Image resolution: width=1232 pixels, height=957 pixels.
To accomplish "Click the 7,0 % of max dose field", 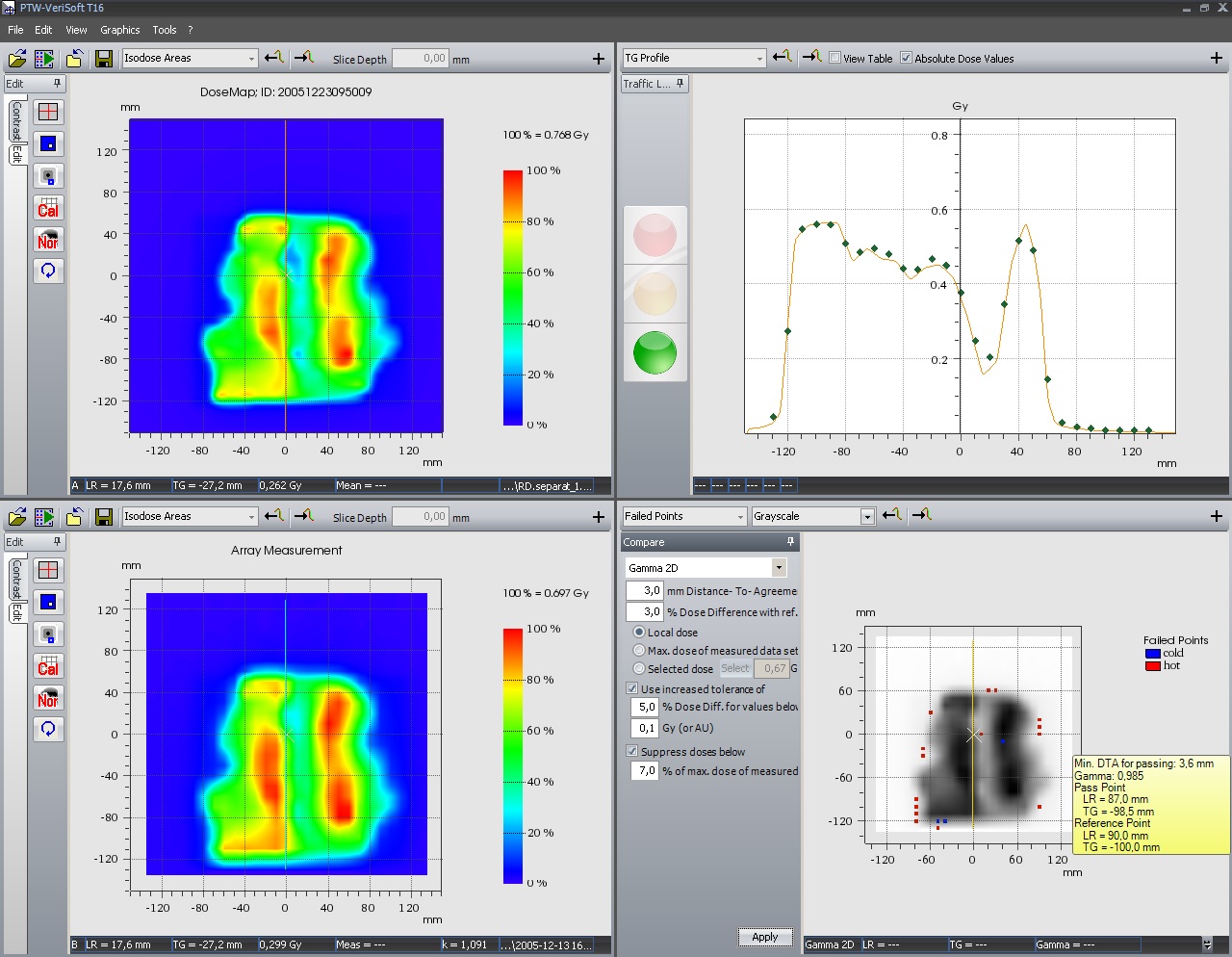I will point(644,770).
